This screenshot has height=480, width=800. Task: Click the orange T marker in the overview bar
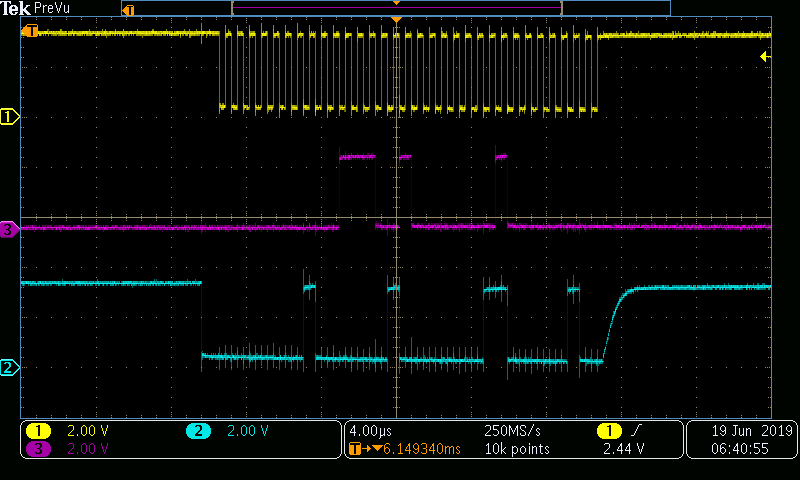129,10
